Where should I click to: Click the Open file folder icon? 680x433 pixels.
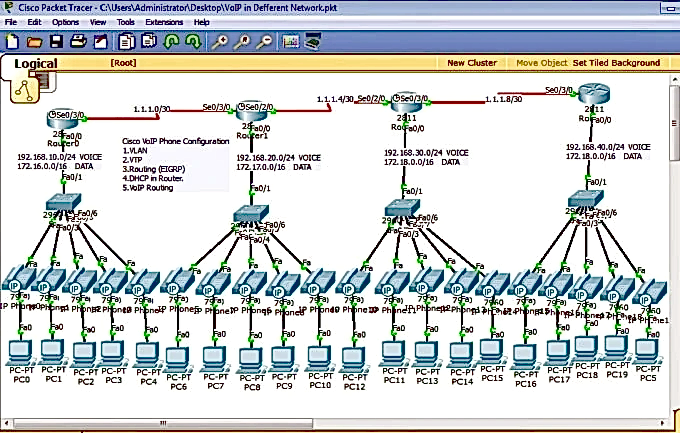(x=34, y=42)
